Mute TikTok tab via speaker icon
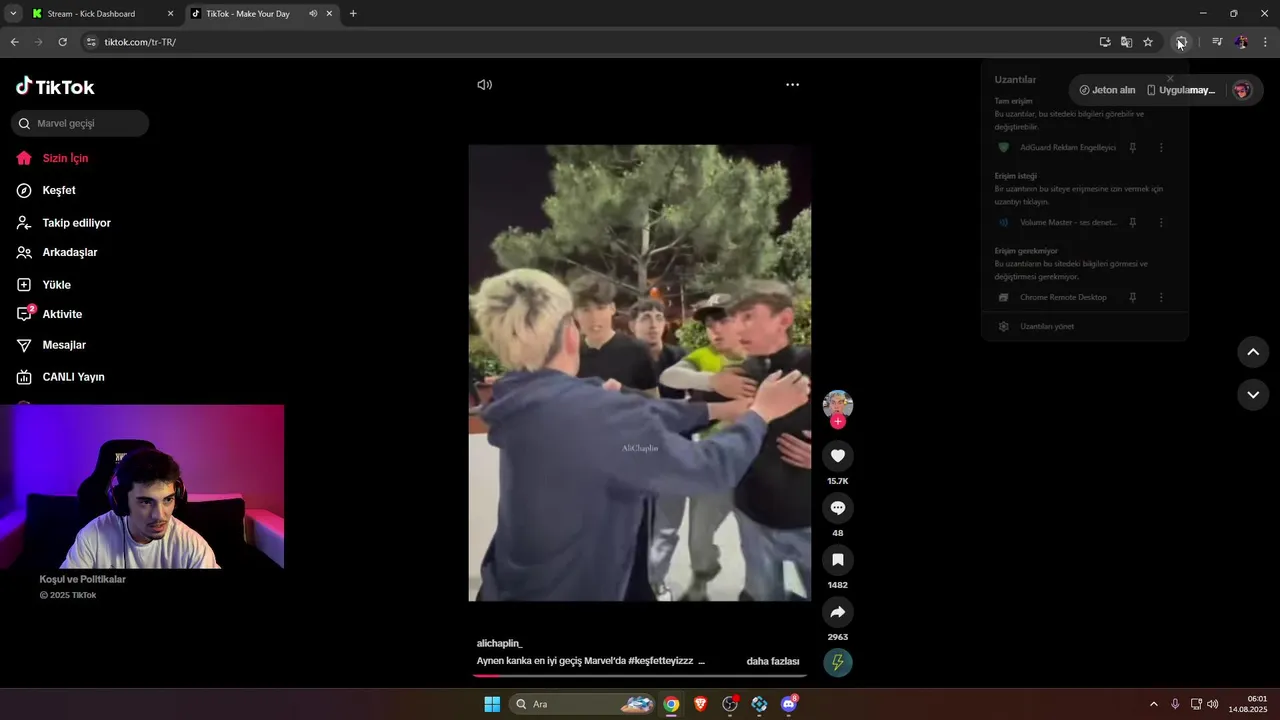 313,14
